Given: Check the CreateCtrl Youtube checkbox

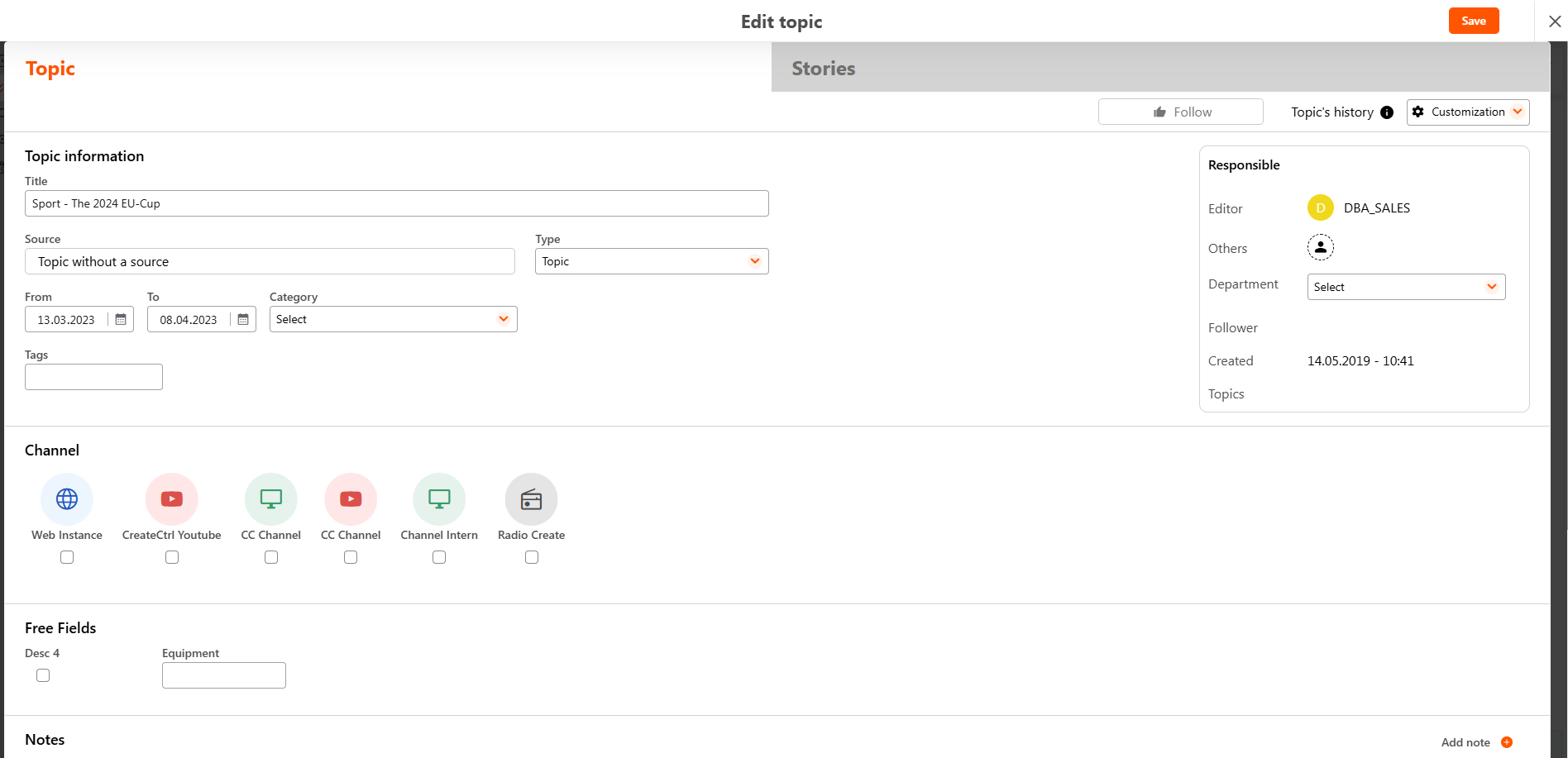Looking at the screenshot, I should pos(172,557).
